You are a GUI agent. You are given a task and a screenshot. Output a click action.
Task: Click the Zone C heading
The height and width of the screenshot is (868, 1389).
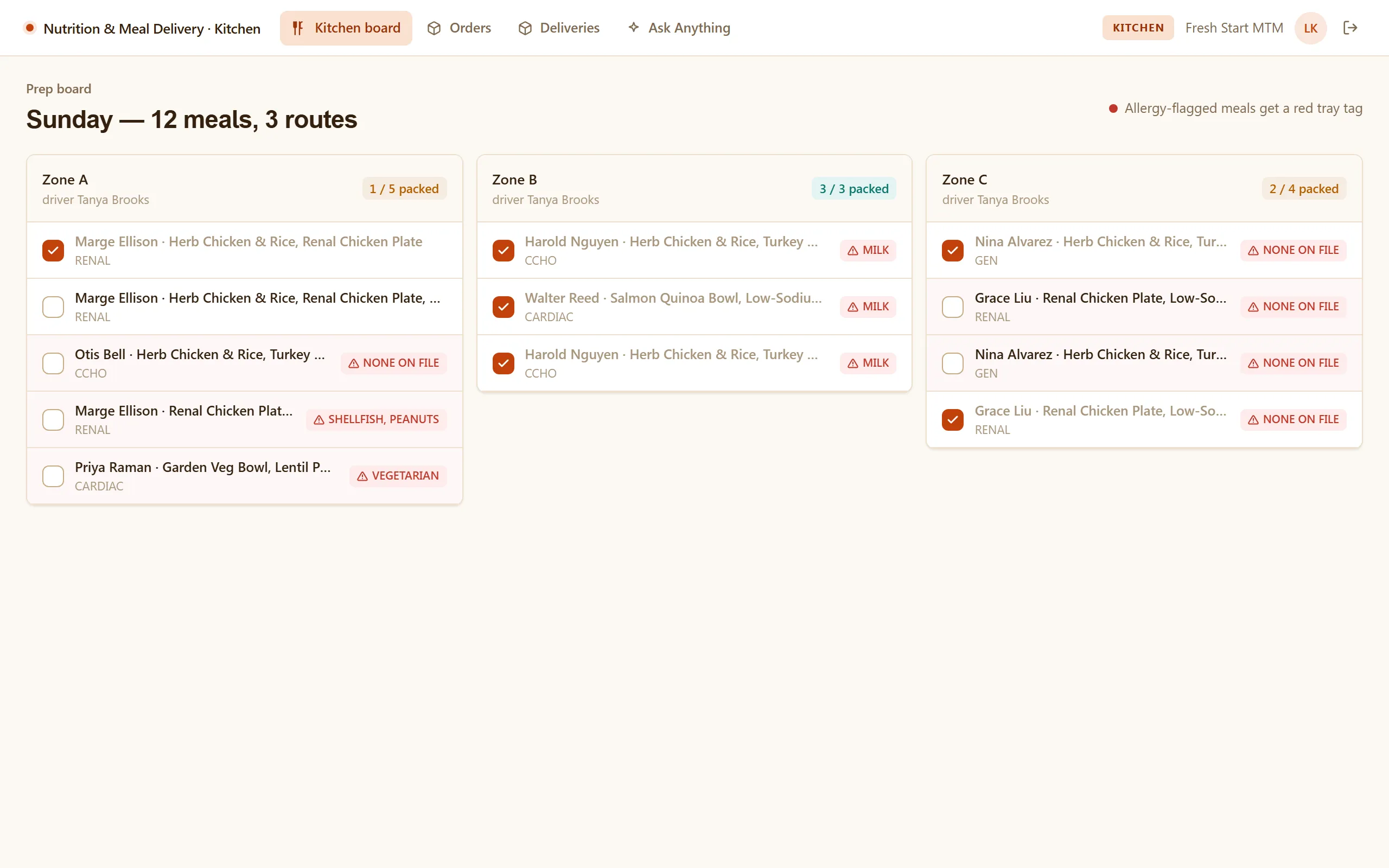tap(964, 180)
